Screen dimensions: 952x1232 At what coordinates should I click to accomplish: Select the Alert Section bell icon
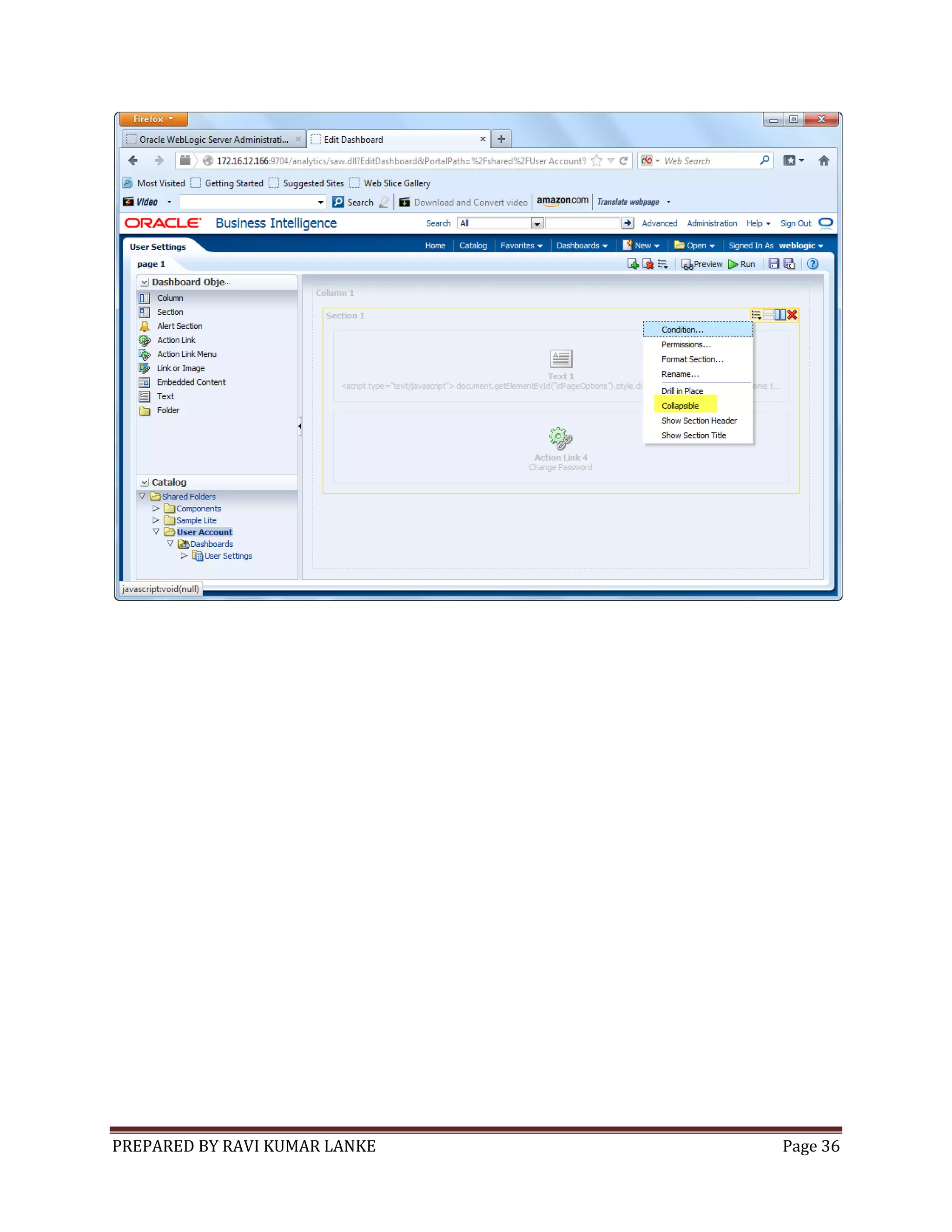145,326
